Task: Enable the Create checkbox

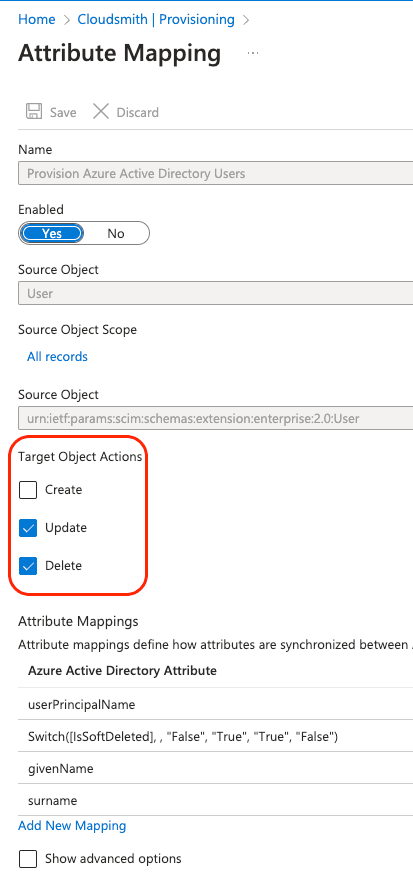Action: point(28,490)
